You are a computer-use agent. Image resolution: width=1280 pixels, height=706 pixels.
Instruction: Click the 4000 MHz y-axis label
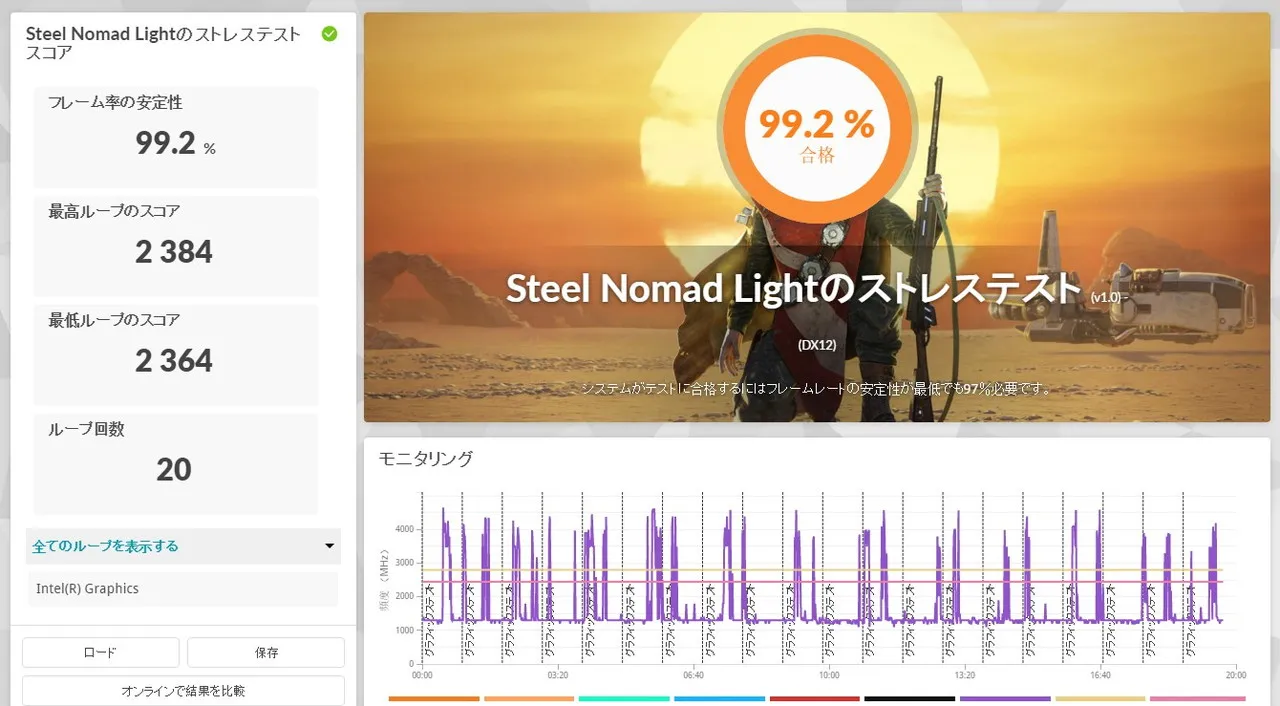pyautogui.click(x=405, y=529)
